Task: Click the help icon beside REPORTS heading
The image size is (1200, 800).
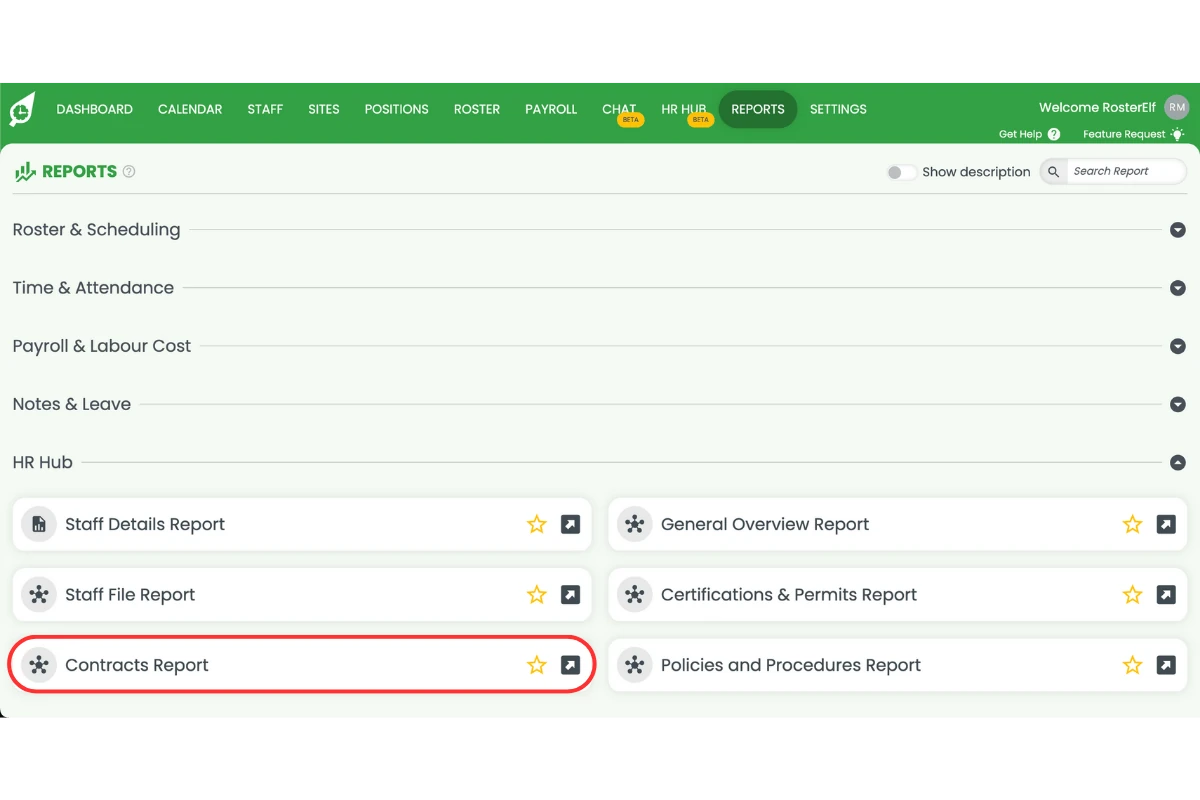Action: [x=129, y=172]
